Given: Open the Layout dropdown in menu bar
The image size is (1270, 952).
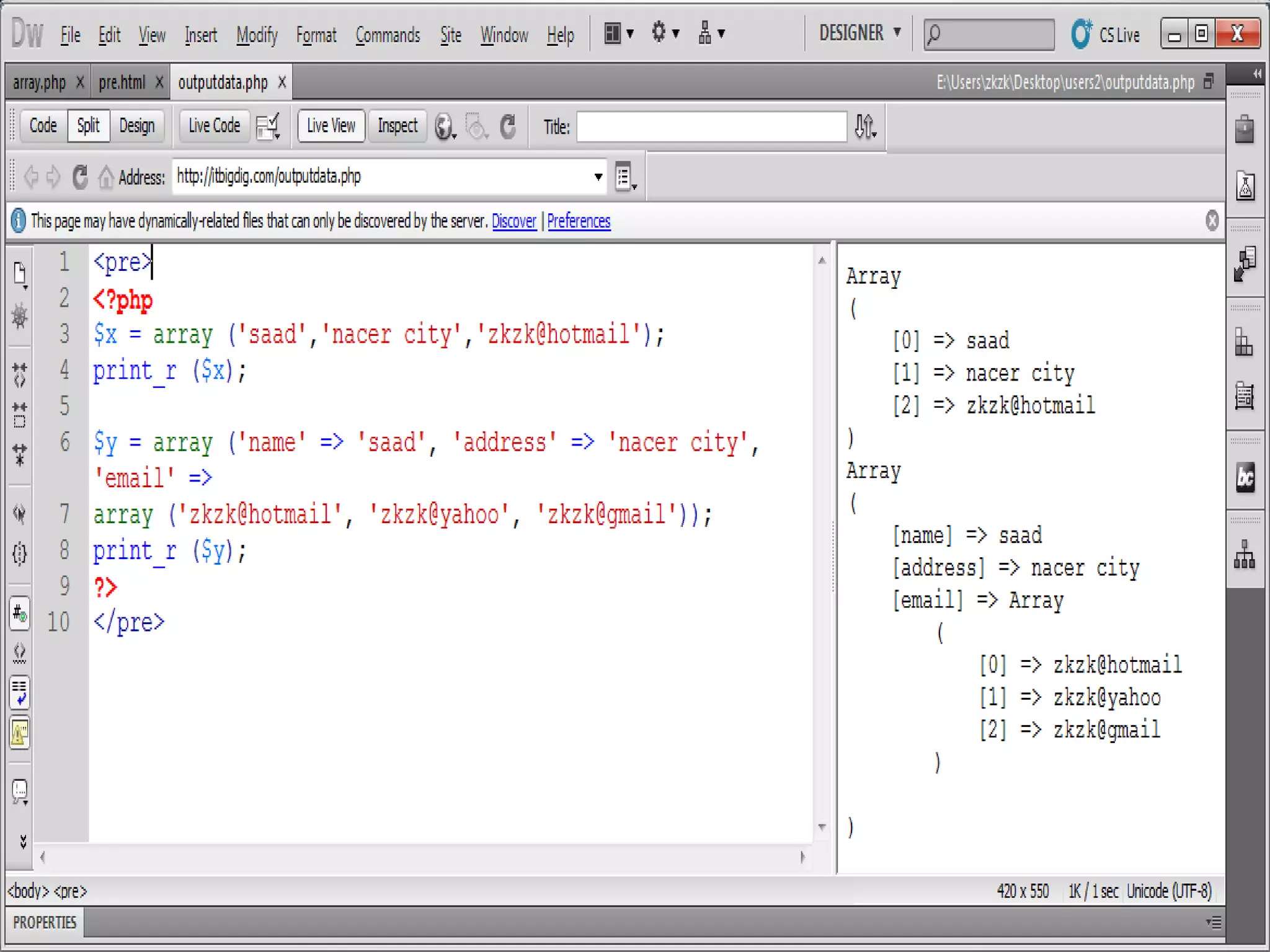Looking at the screenshot, I should pyautogui.click(x=618, y=33).
